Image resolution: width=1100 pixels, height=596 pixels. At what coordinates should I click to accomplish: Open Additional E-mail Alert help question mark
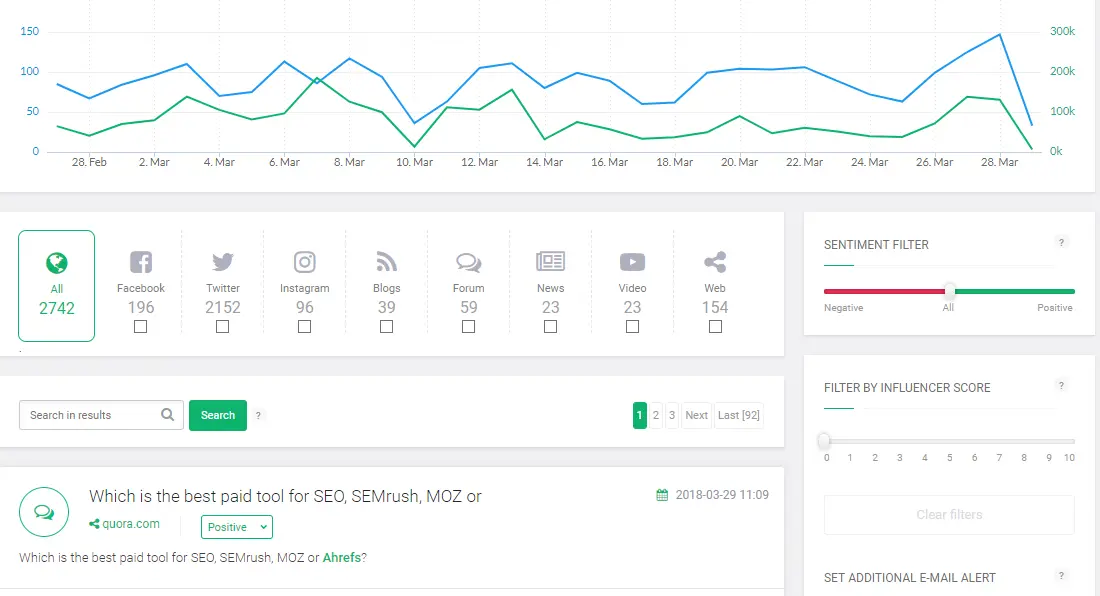[1061, 576]
